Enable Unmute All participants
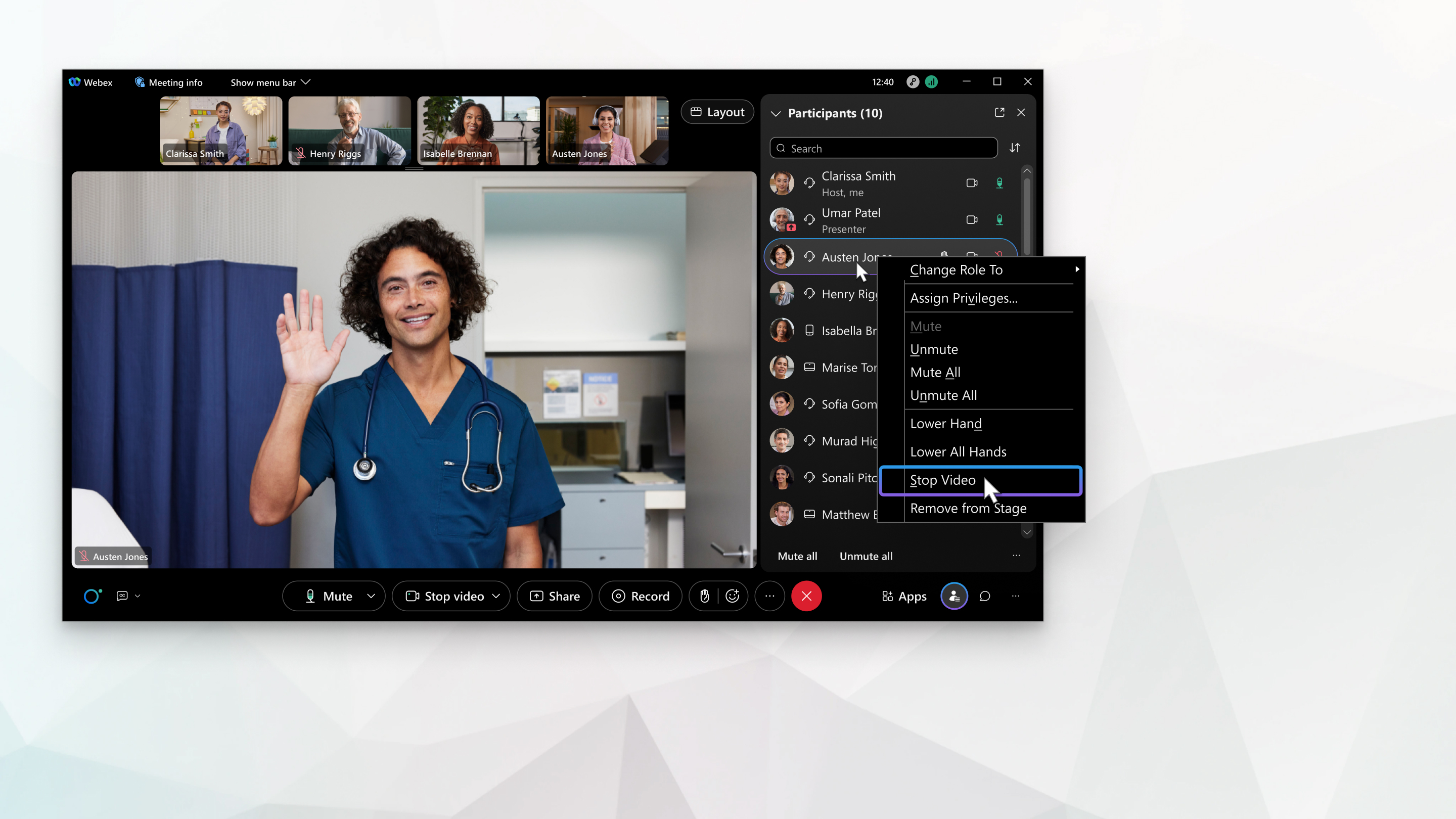1456x819 pixels. 943,394
